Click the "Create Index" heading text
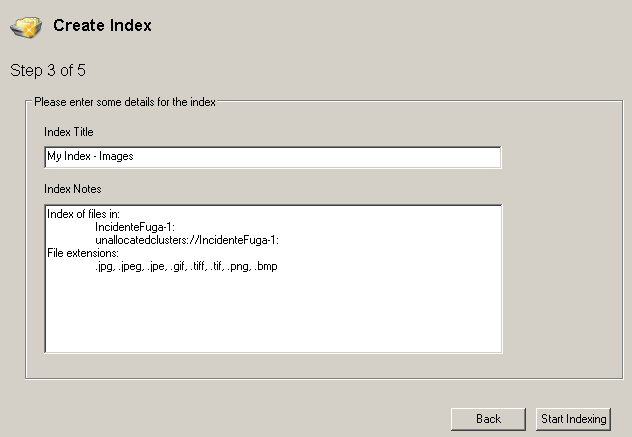 tap(102, 26)
